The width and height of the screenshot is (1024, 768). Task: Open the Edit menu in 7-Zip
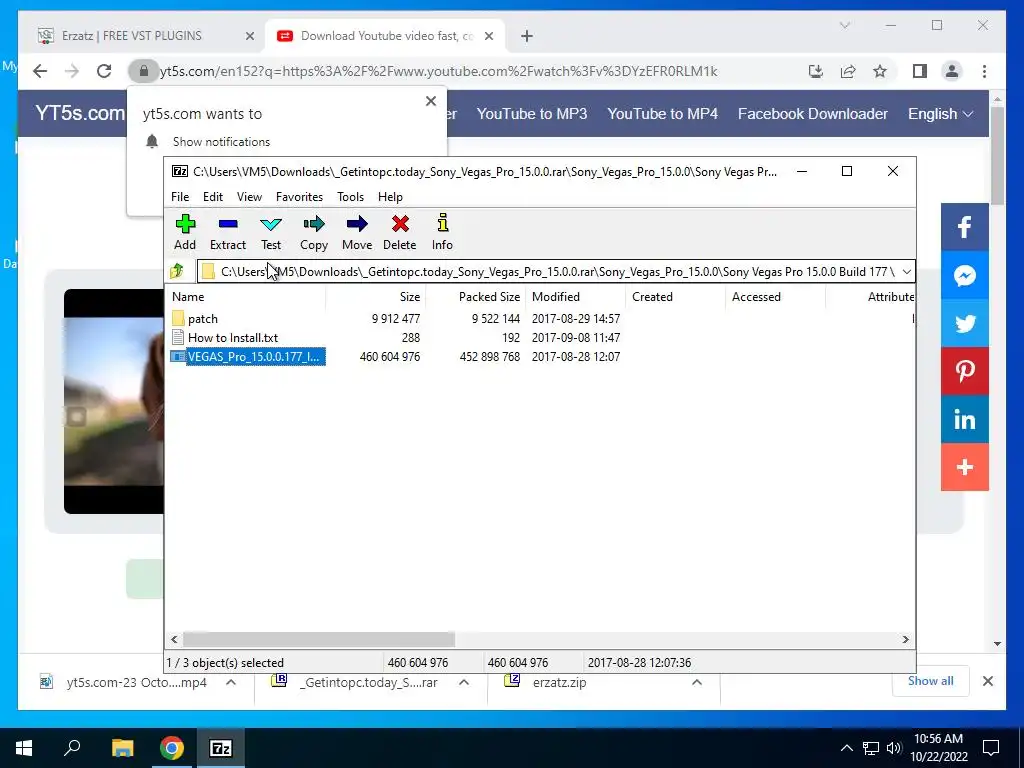pyautogui.click(x=213, y=197)
